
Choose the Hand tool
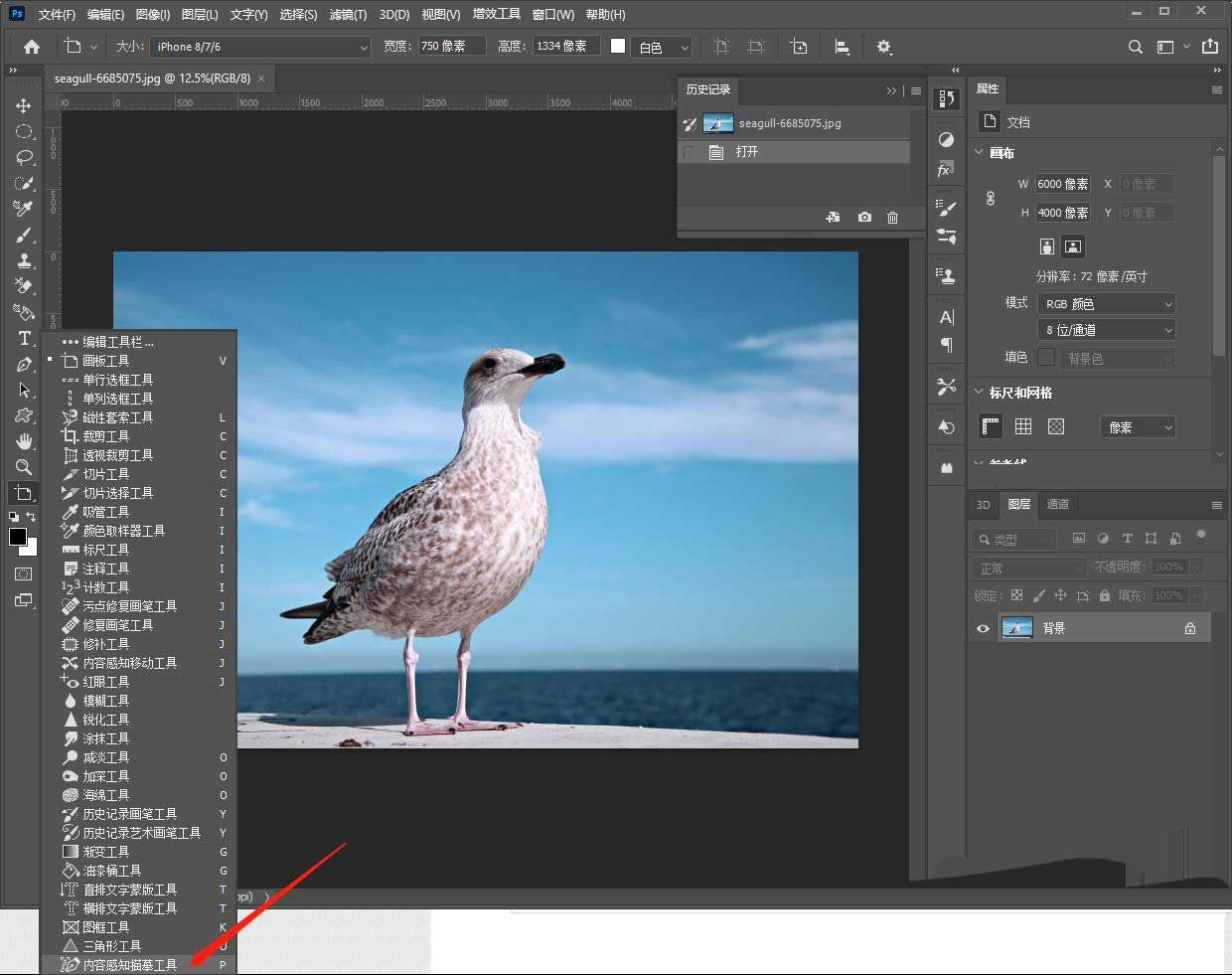click(24, 441)
